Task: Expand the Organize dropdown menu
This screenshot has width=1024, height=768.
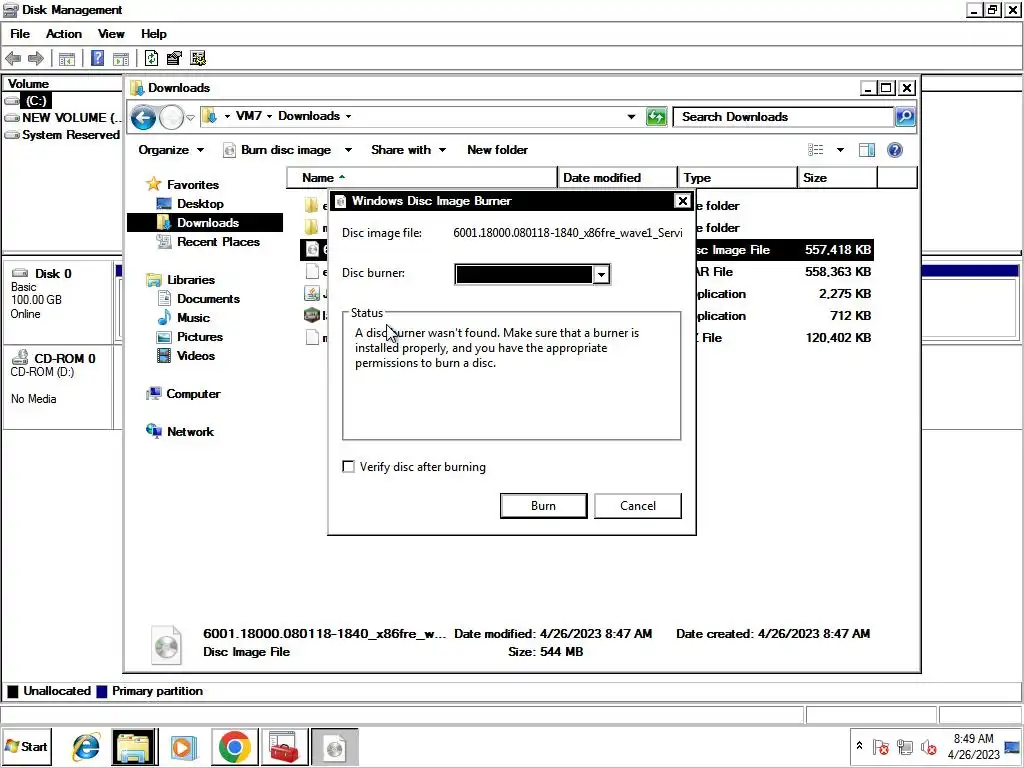Action: click(x=171, y=150)
